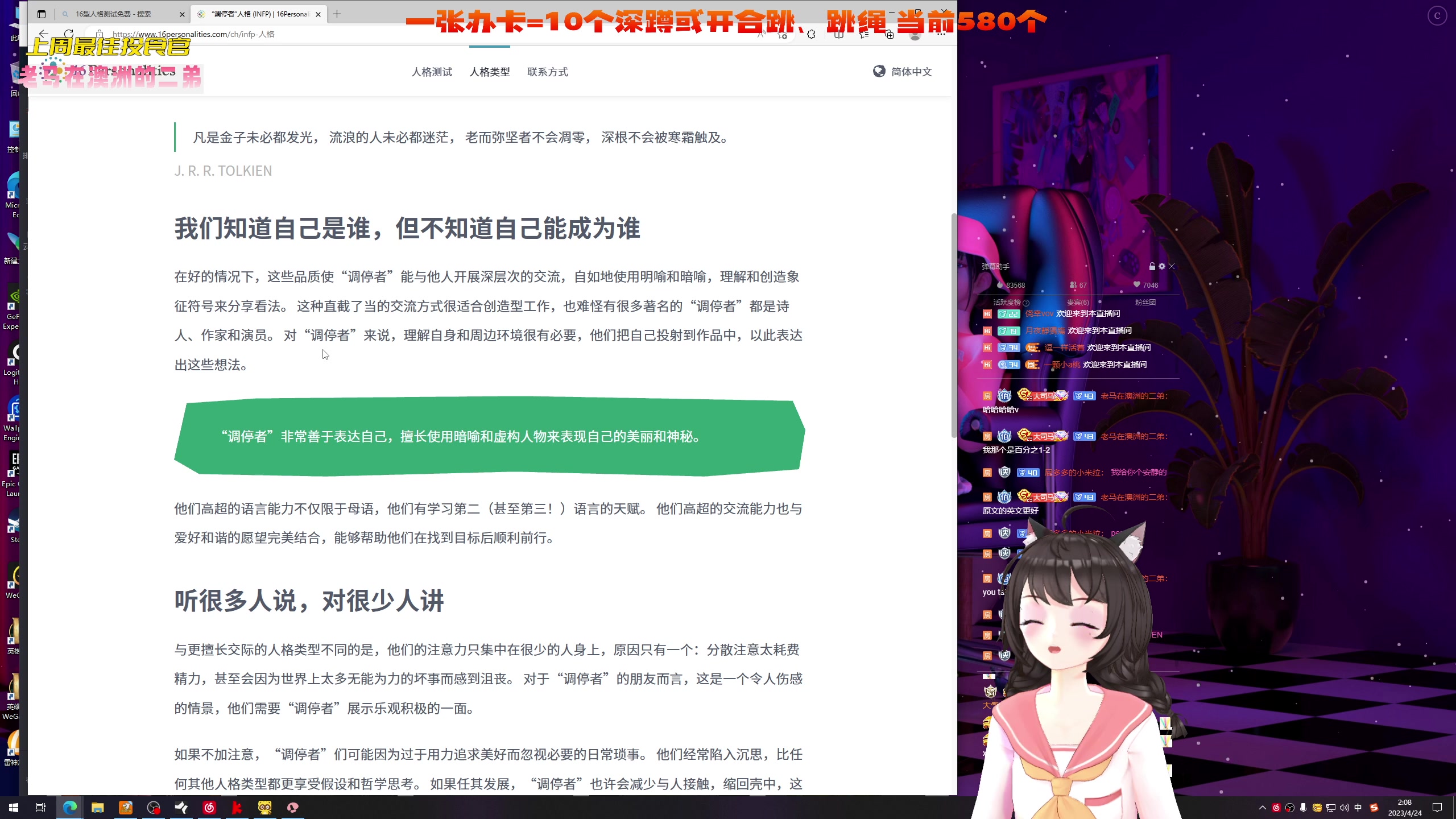Click the heart likes count 7046
Viewport: 1456px width, 819px height.
(1145, 285)
